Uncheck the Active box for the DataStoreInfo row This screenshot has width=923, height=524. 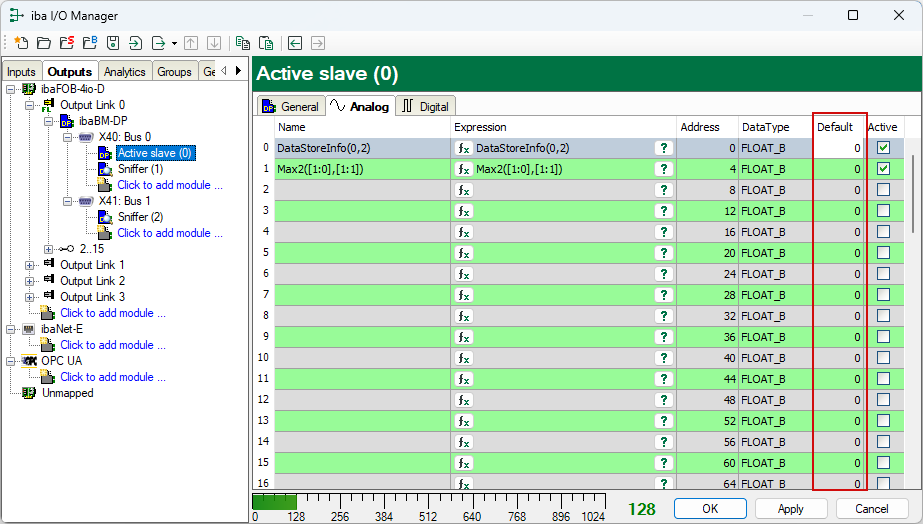[883, 148]
